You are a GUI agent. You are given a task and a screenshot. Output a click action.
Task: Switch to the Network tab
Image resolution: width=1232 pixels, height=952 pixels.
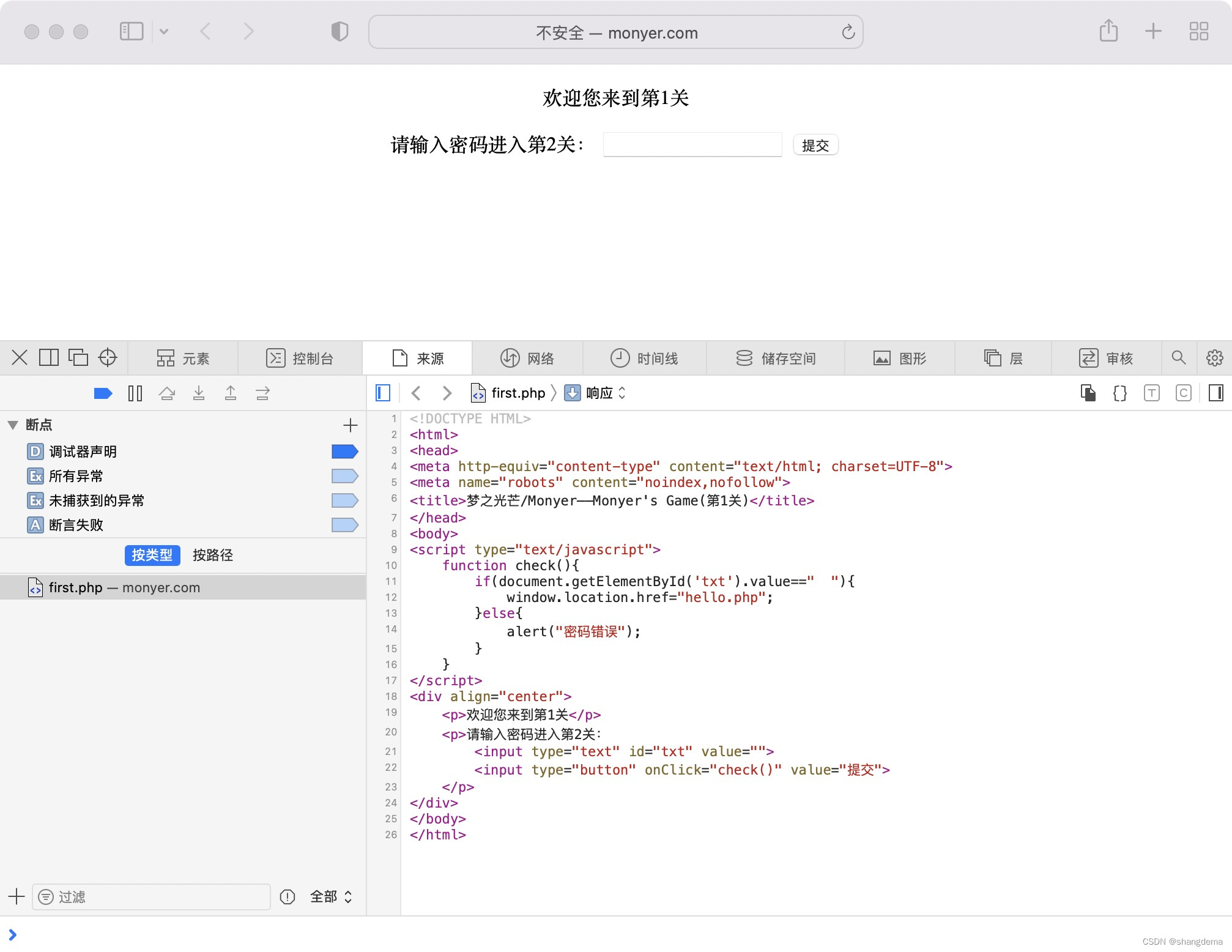click(527, 358)
